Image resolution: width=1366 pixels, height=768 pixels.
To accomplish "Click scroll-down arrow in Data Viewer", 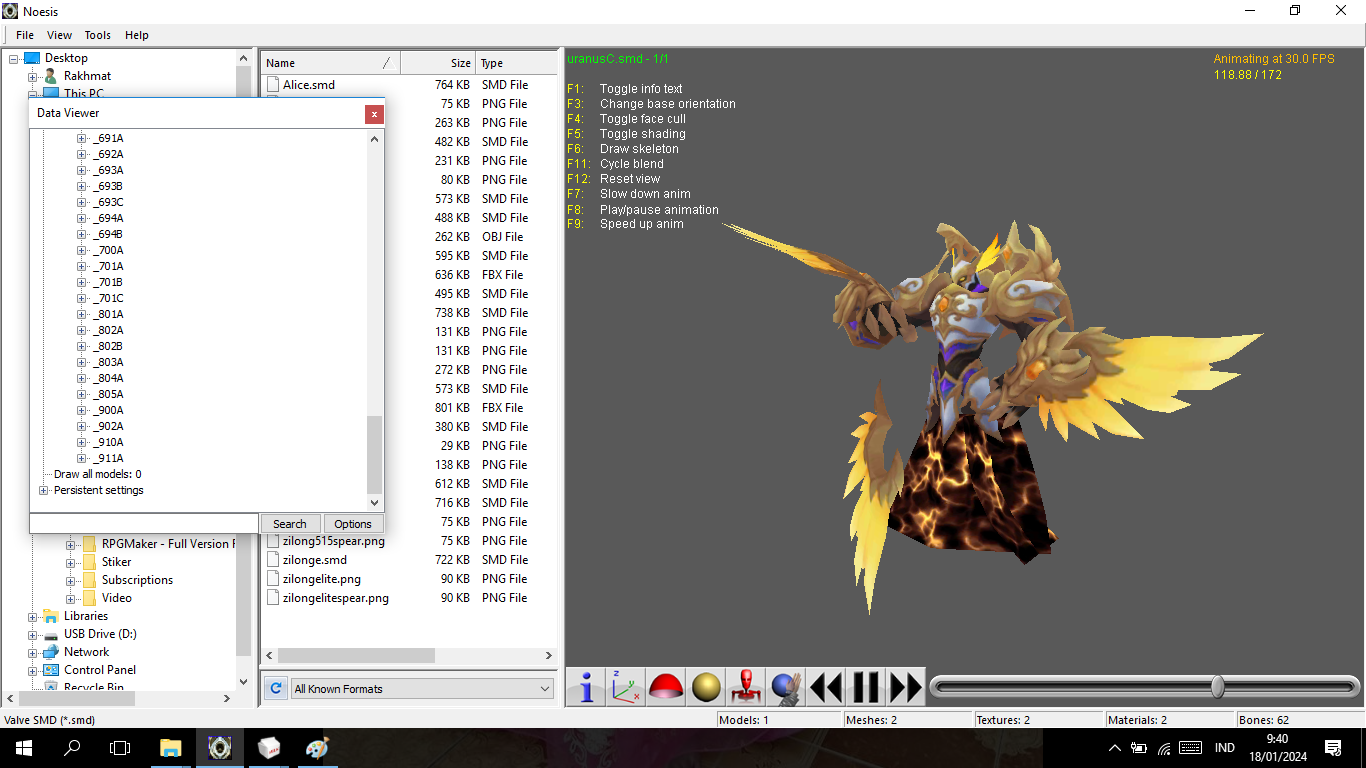I will [375, 503].
